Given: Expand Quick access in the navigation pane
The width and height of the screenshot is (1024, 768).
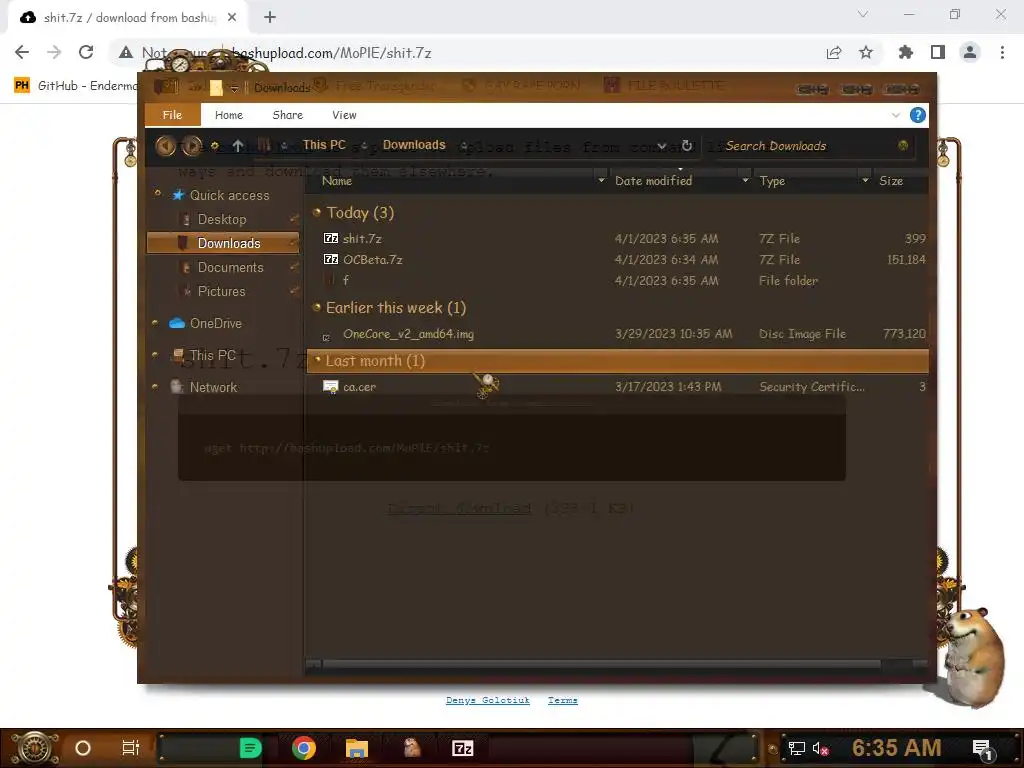Looking at the screenshot, I should [157, 193].
